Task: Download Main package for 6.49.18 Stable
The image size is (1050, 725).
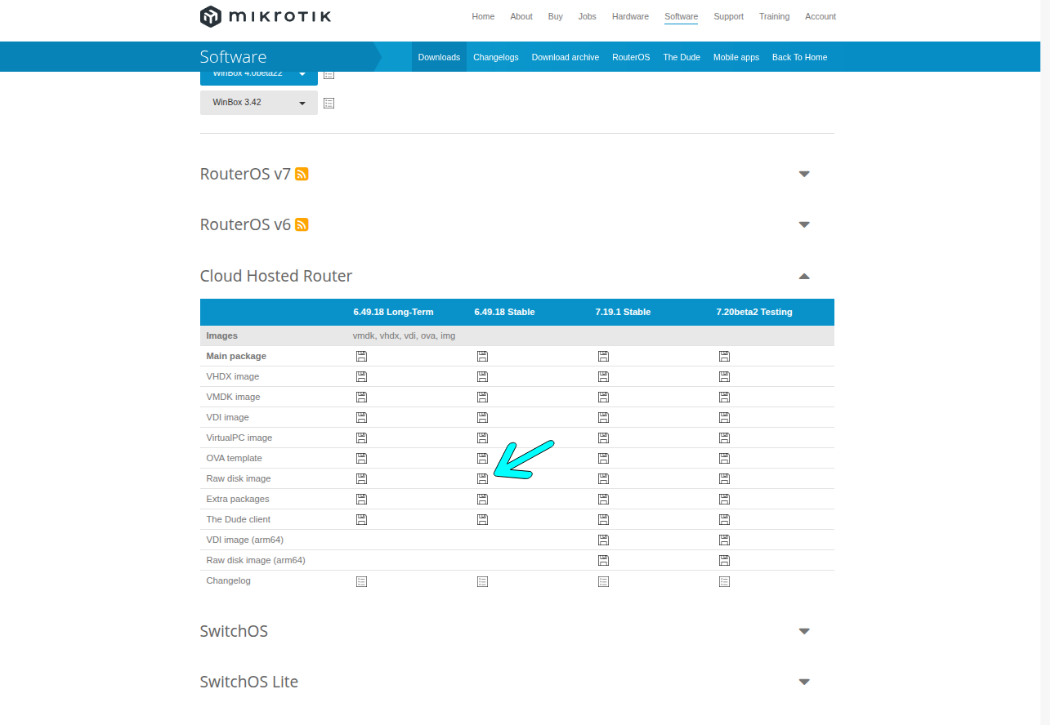Action: [482, 356]
